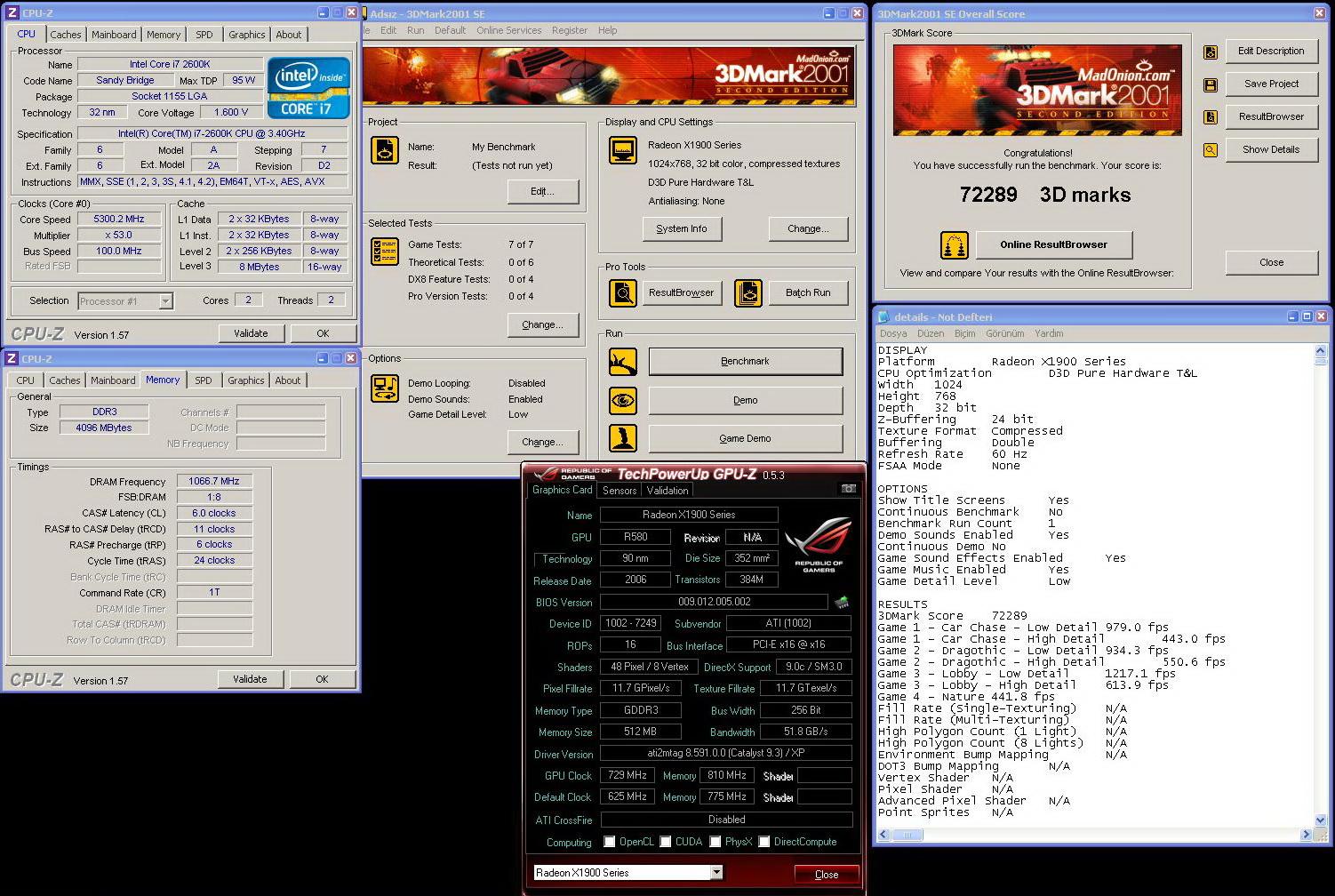Image resolution: width=1335 pixels, height=896 pixels.
Task: Select the Validation tab in GPU-Z
Action: pos(667,491)
